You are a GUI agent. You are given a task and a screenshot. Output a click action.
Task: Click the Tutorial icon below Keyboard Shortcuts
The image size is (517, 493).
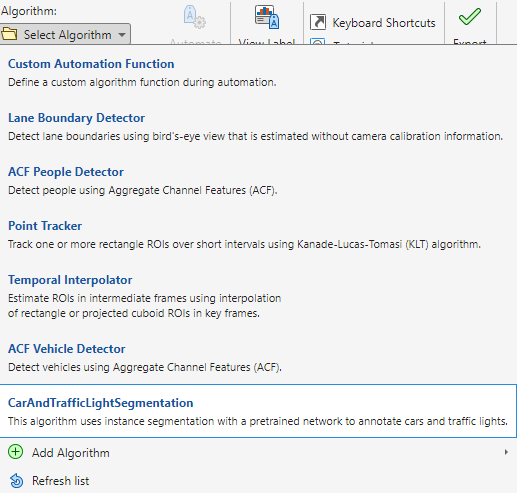(x=318, y=42)
